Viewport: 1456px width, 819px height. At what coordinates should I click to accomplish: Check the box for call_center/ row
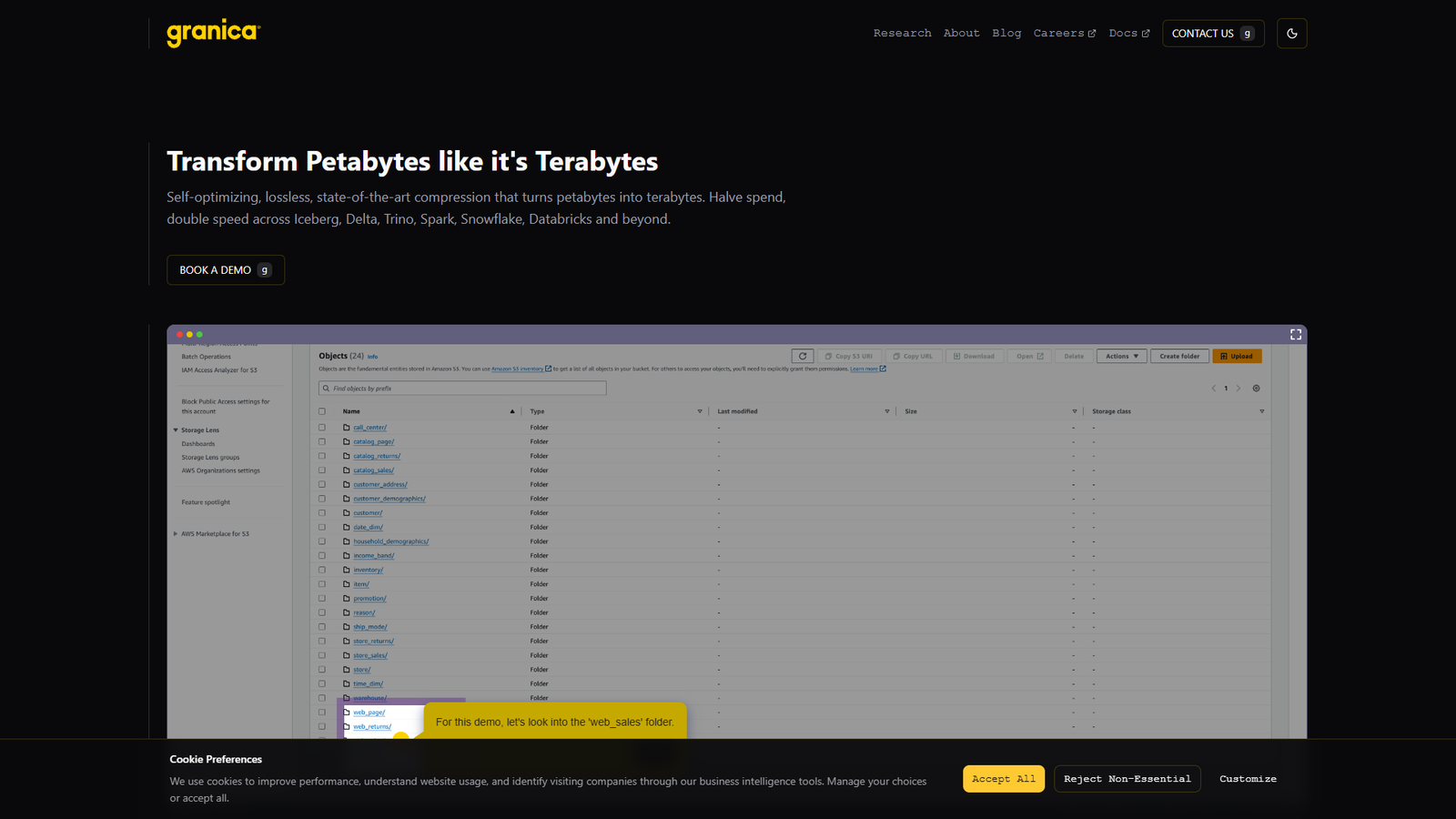click(x=322, y=428)
